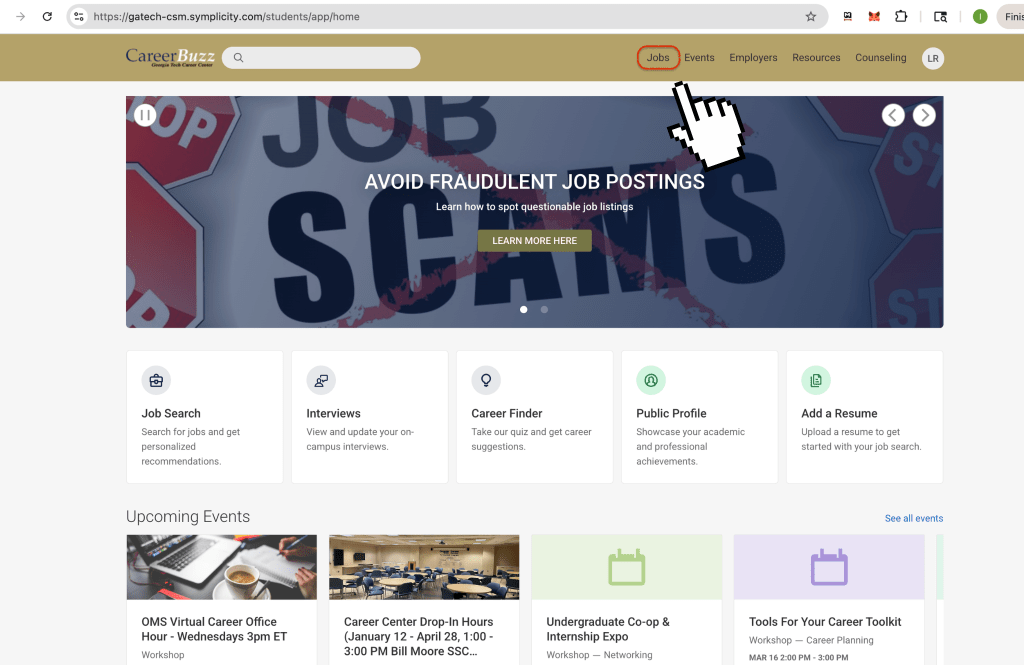Open the tab search icon in toolbar
Image resolution: width=1024 pixels, height=665 pixels.
[x=940, y=16]
